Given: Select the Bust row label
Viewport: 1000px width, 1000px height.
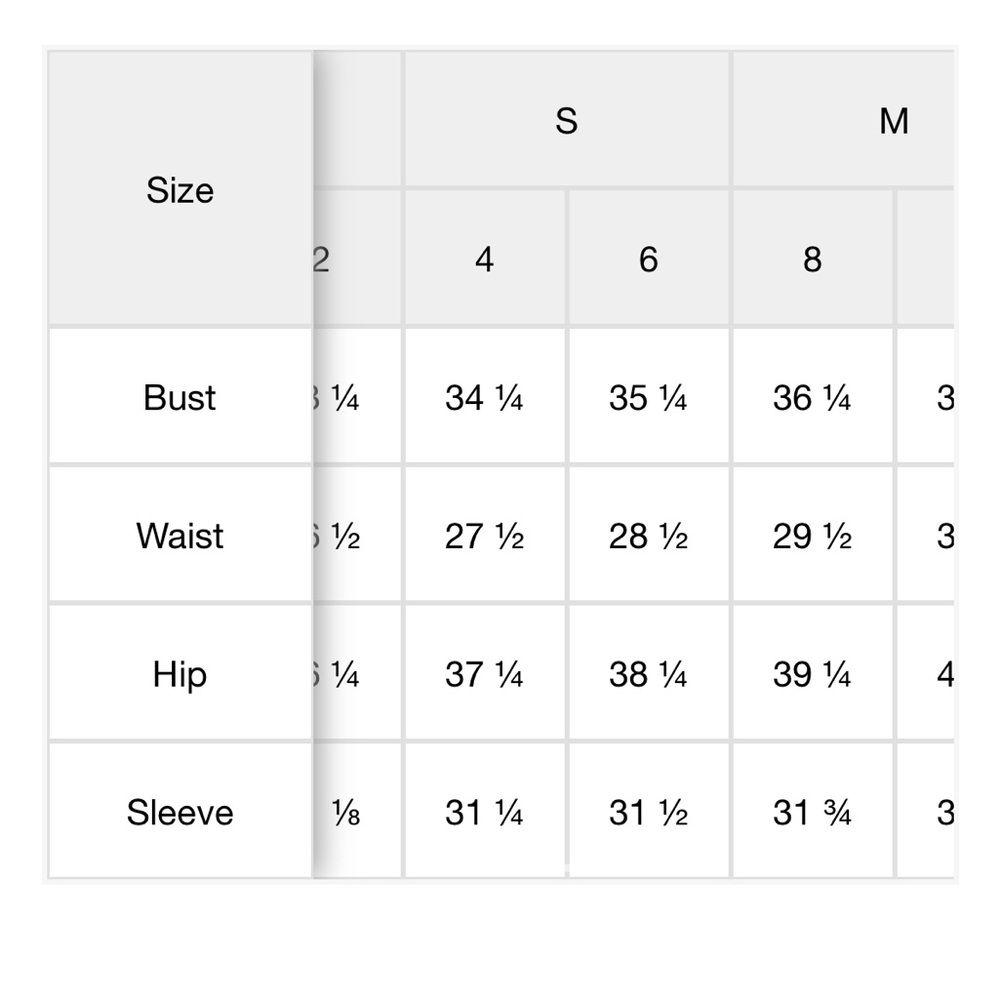Looking at the screenshot, I should point(180,398).
